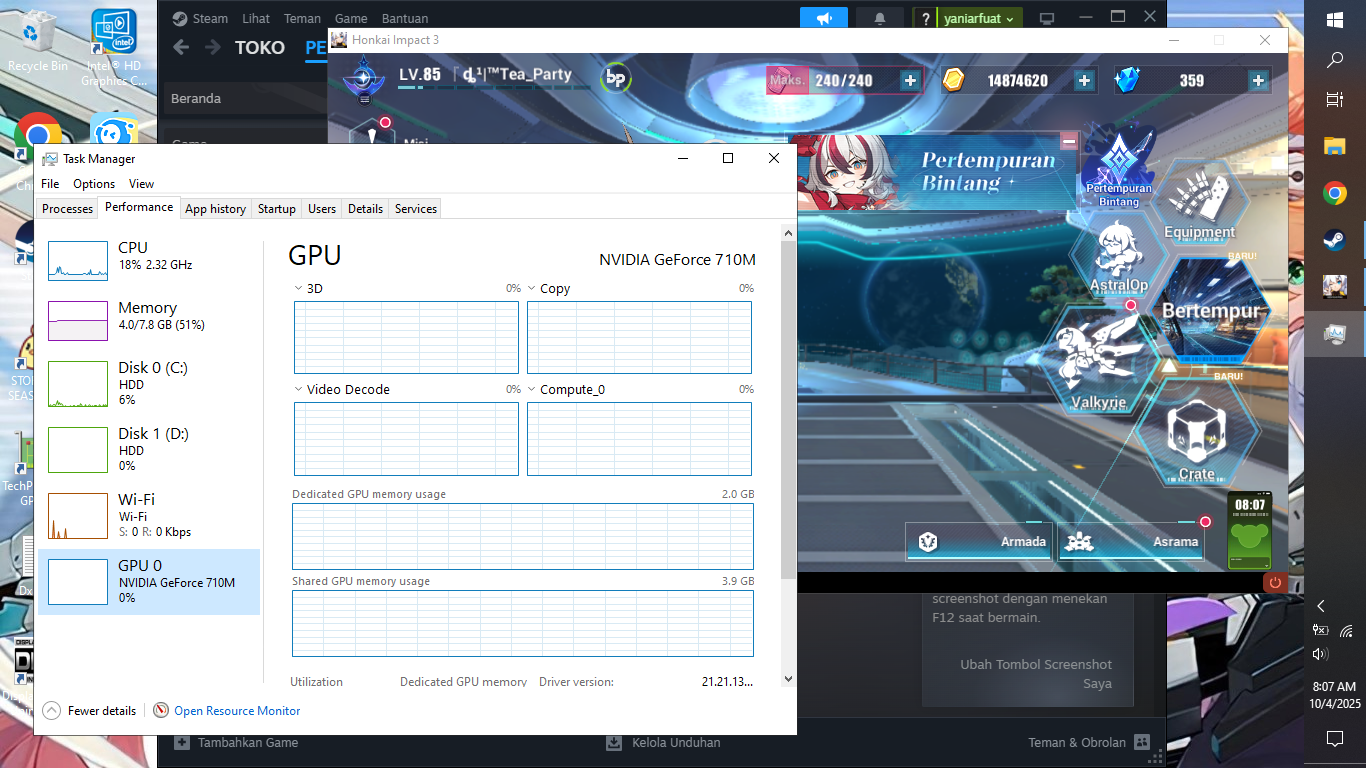Open Steam notifications bell
1366x768 pixels.
(880, 18)
